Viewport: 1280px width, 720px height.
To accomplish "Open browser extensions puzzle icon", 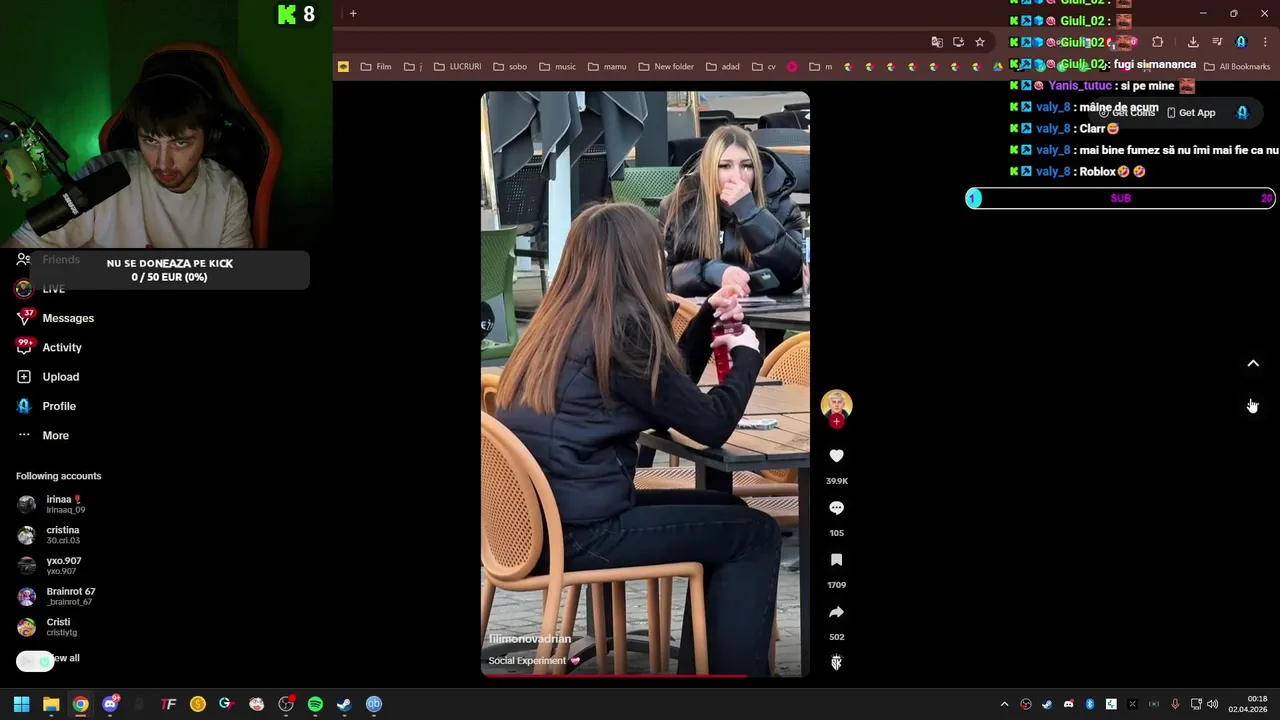I will click(x=1158, y=42).
